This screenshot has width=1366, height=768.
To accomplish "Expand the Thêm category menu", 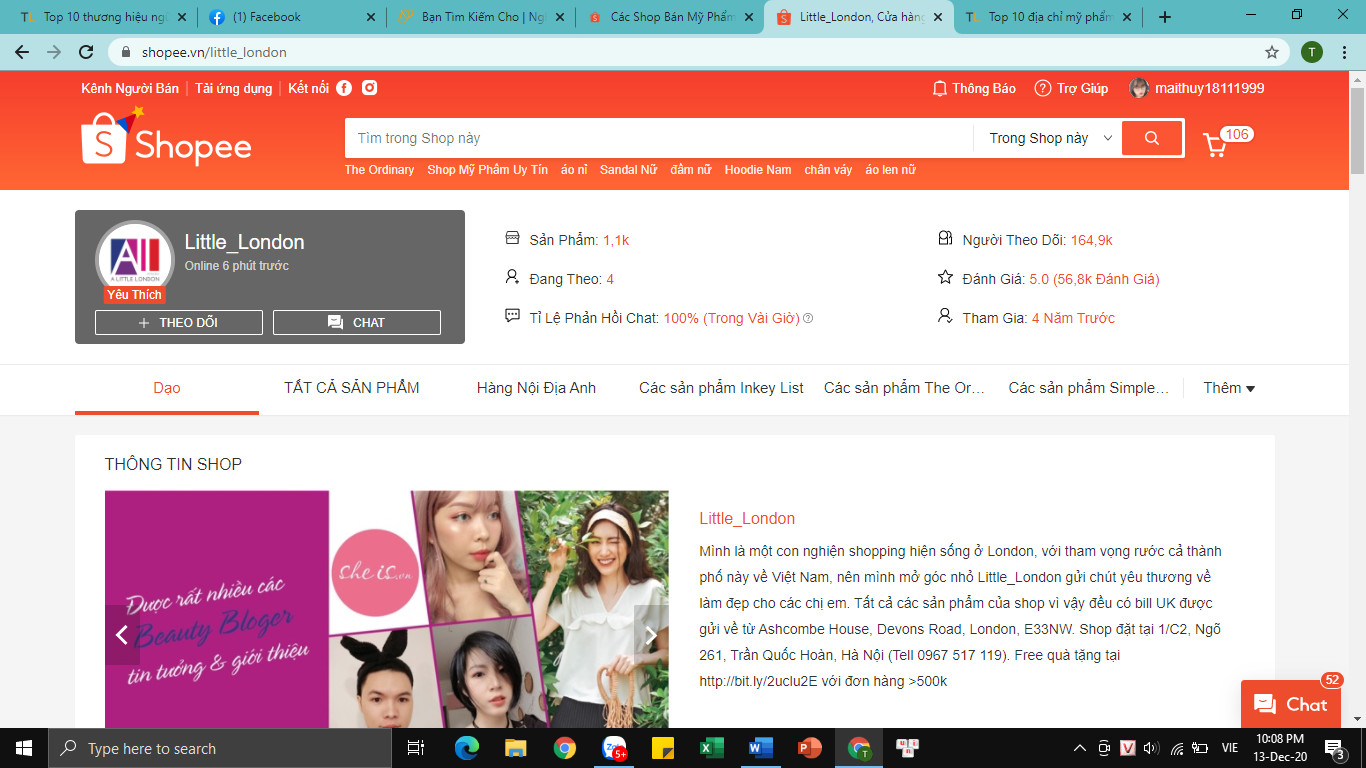I will pyautogui.click(x=1229, y=388).
